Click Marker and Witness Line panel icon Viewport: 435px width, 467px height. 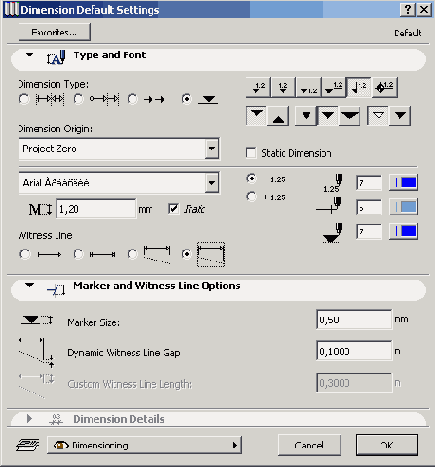click(x=56, y=290)
